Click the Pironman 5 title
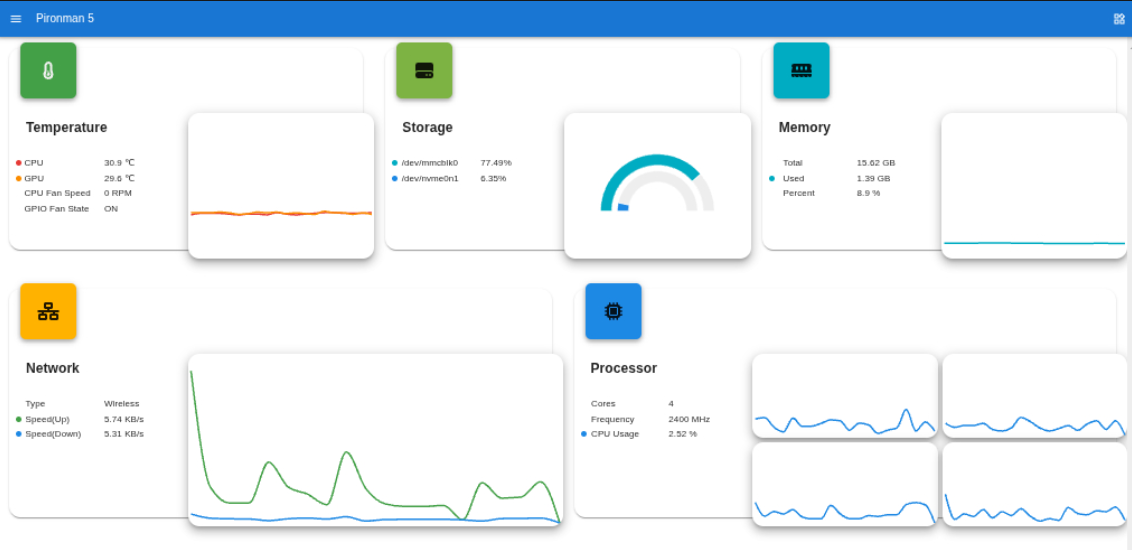 (x=65, y=19)
